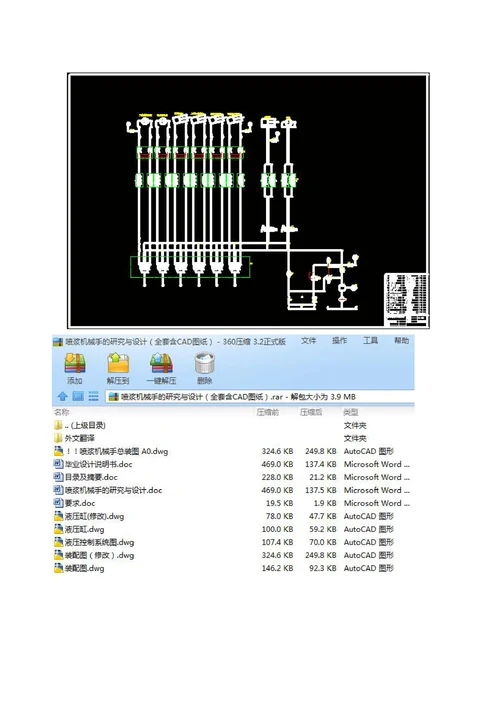This screenshot has height=707, width=500.
Task: Switch to the list view icon
Action: (93, 396)
